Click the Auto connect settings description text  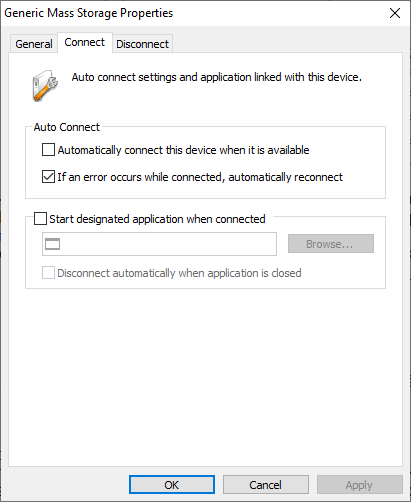pyautogui.click(x=217, y=77)
